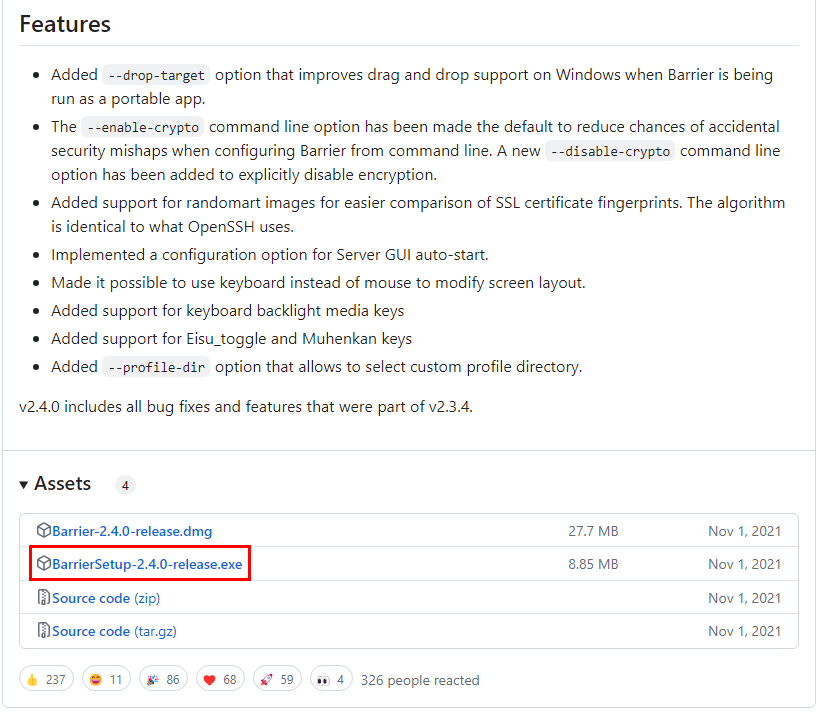Toggle the laugh emoji reaction

106,680
